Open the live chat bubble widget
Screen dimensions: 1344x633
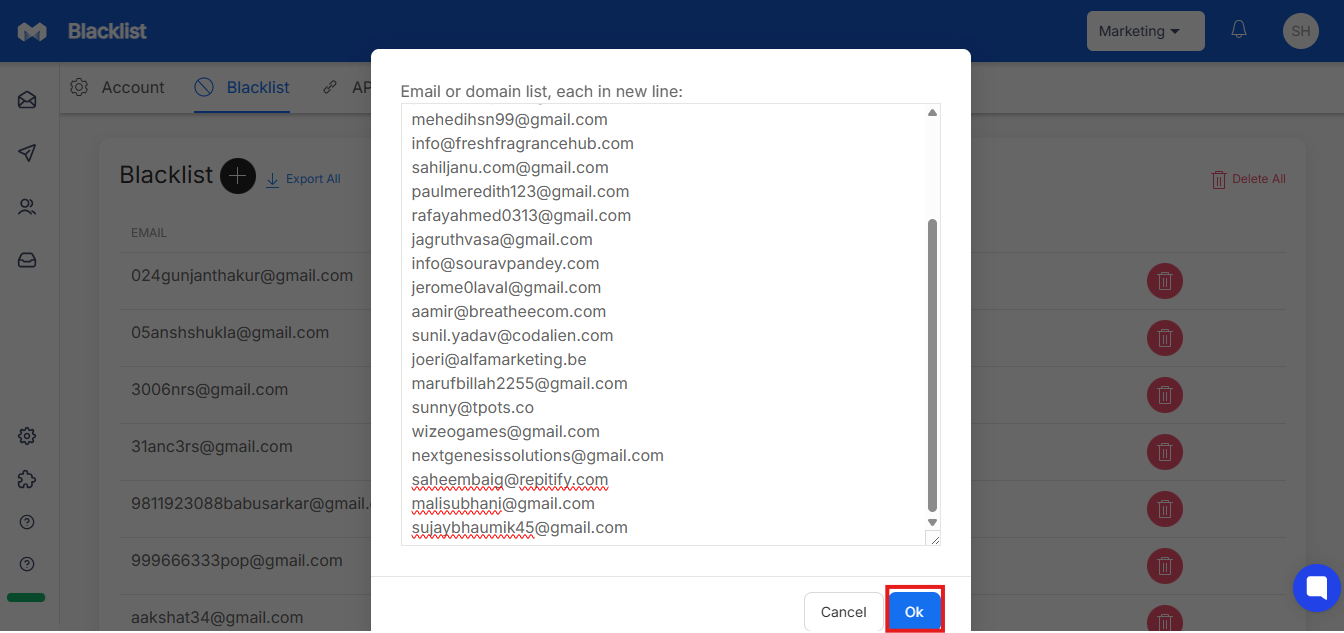(1316, 588)
